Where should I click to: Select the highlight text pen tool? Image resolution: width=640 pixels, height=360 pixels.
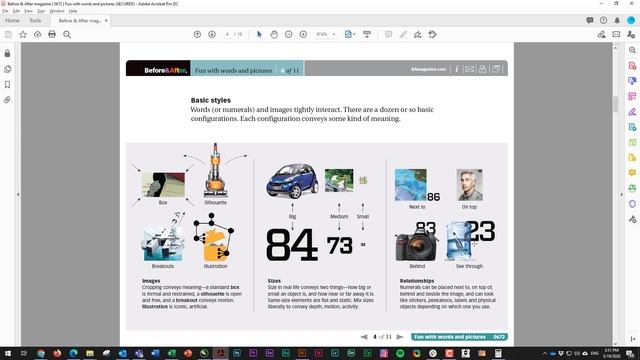coord(403,35)
